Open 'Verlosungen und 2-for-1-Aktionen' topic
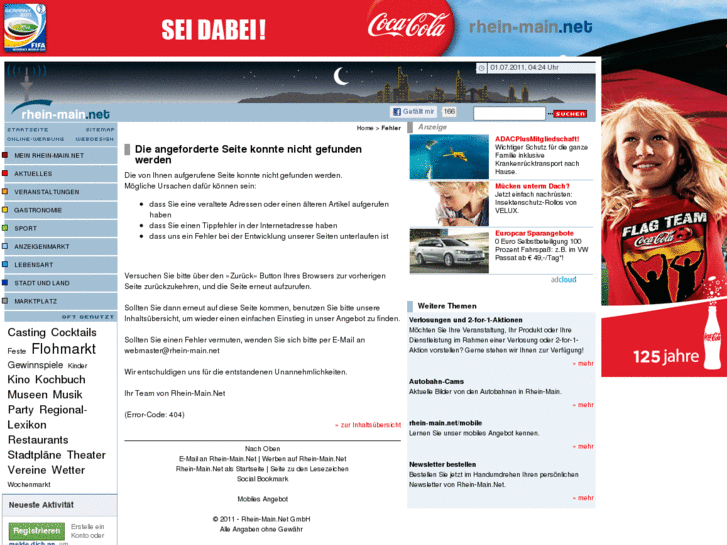 pos(466,320)
